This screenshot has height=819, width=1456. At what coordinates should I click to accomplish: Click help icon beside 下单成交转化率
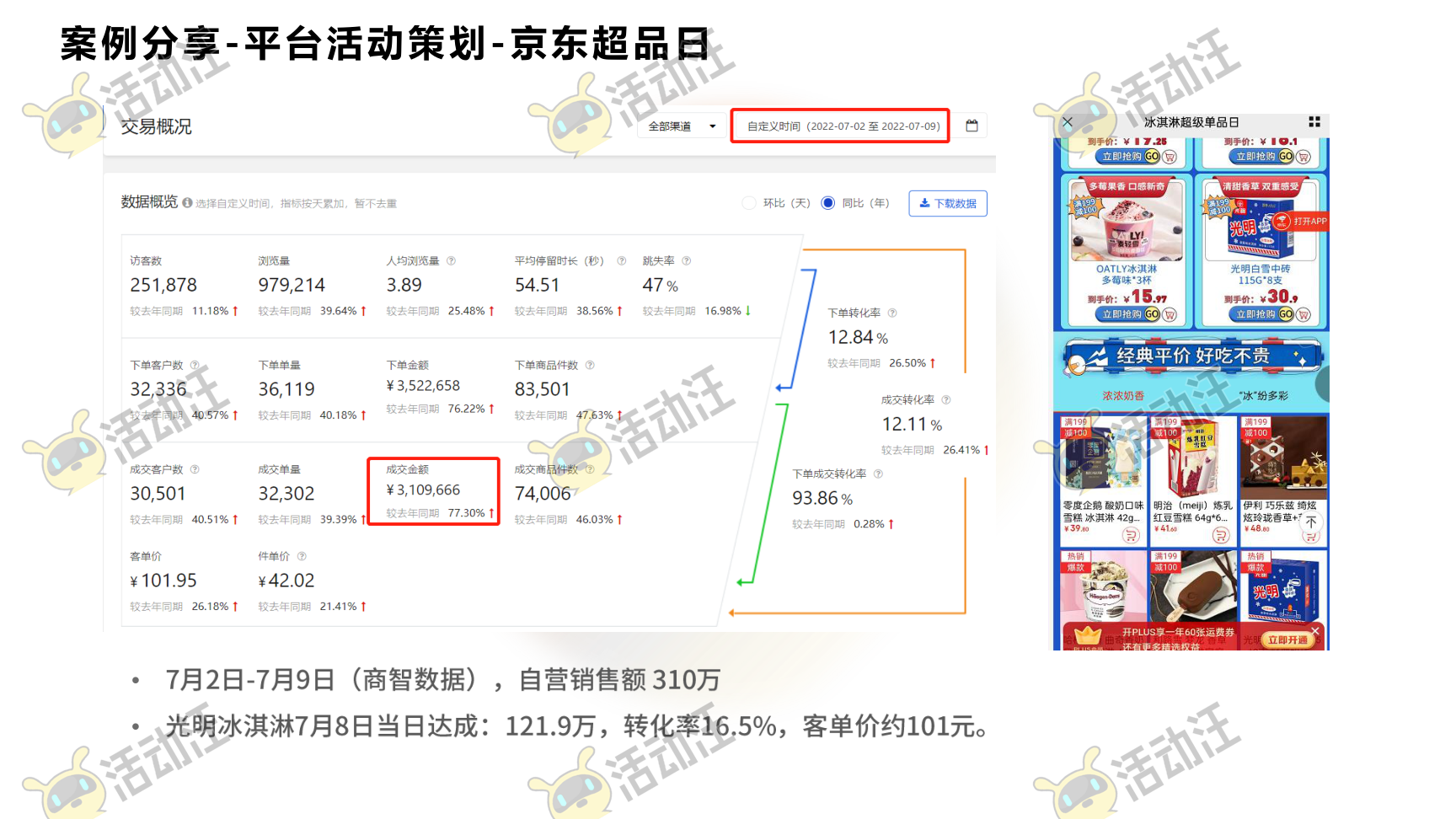(878, 474)
